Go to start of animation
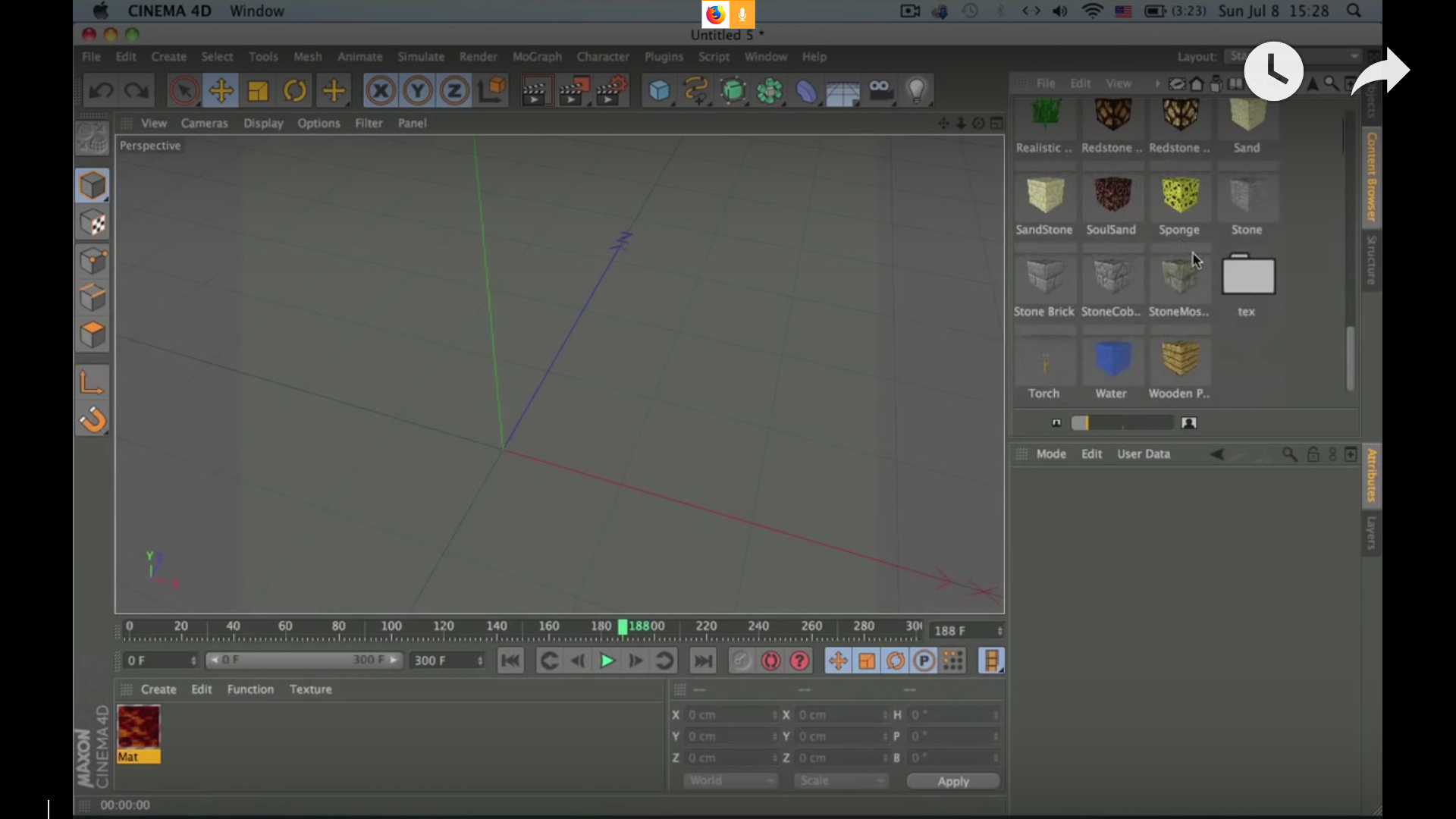Viewport: 1456px width, 819px height. [x=510, y=661]
